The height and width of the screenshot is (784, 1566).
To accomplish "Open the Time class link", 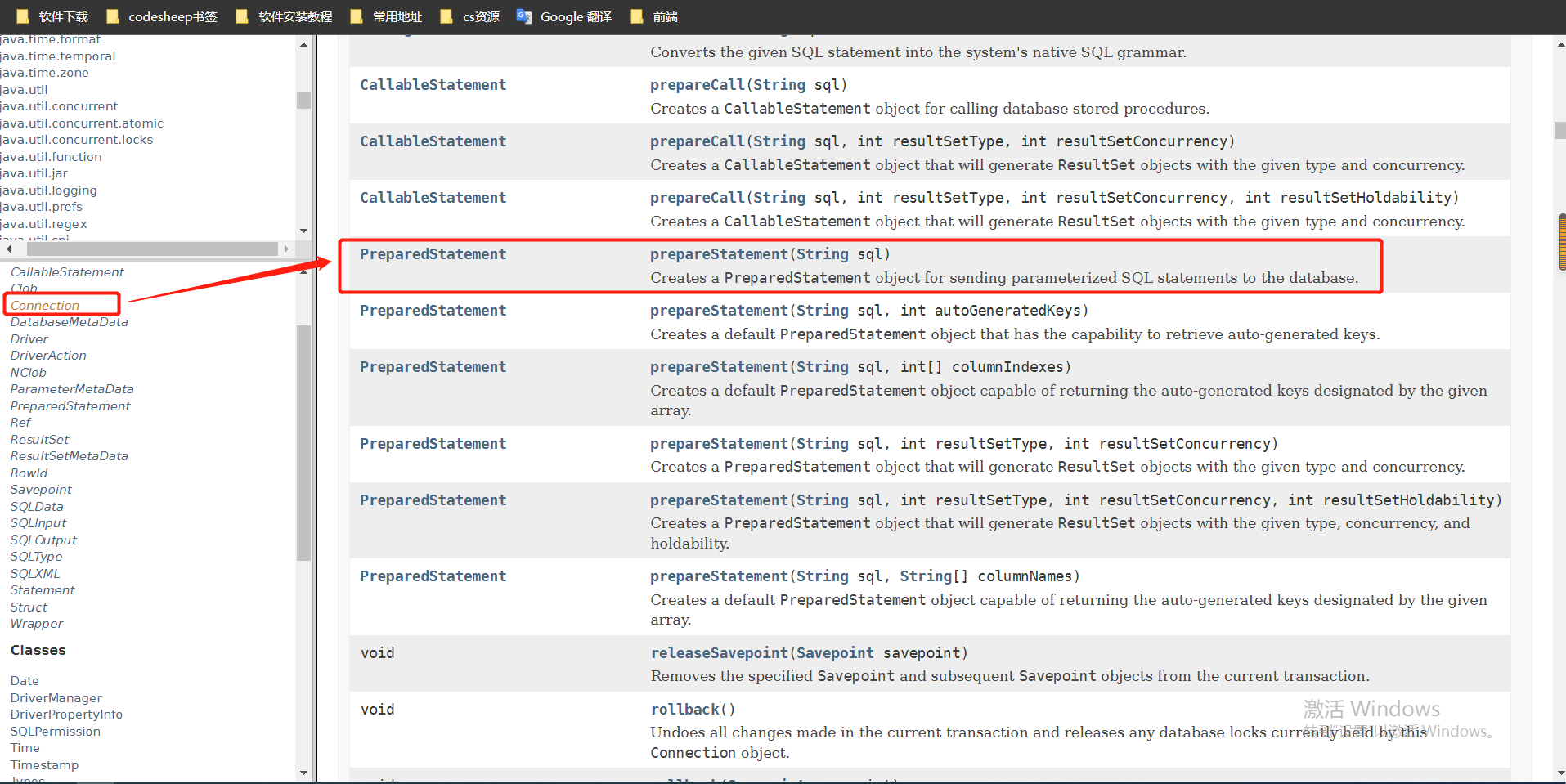I will [25, 748].
